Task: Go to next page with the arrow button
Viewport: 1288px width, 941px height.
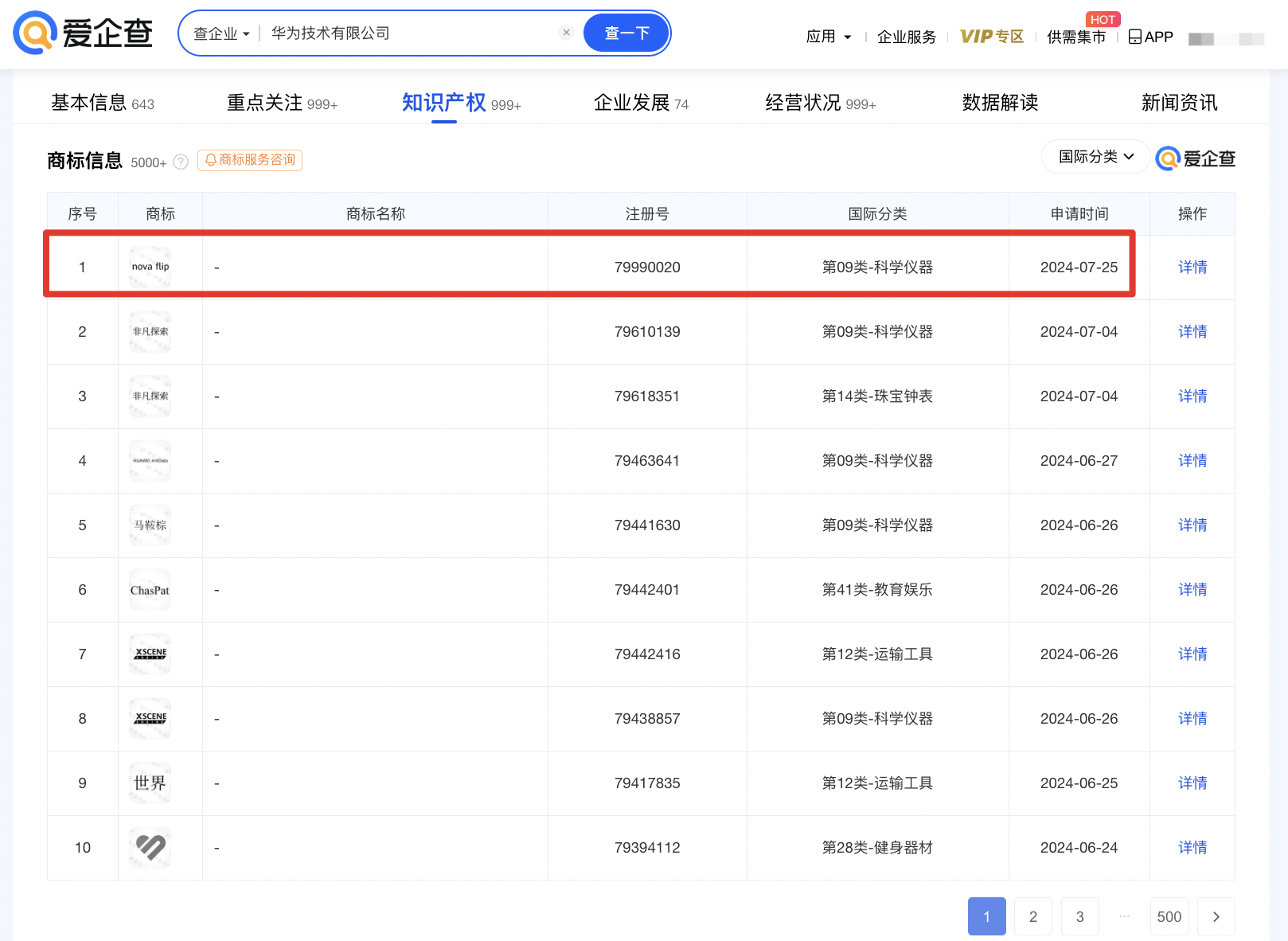Action: 1216,916
